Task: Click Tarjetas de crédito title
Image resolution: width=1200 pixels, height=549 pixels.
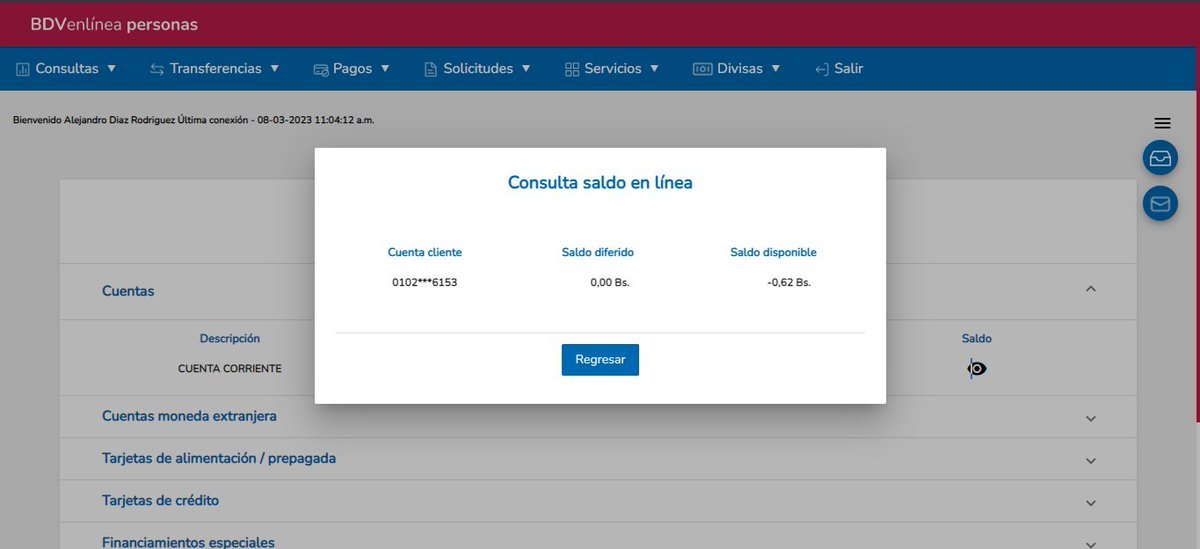Action: pos(160,500)
